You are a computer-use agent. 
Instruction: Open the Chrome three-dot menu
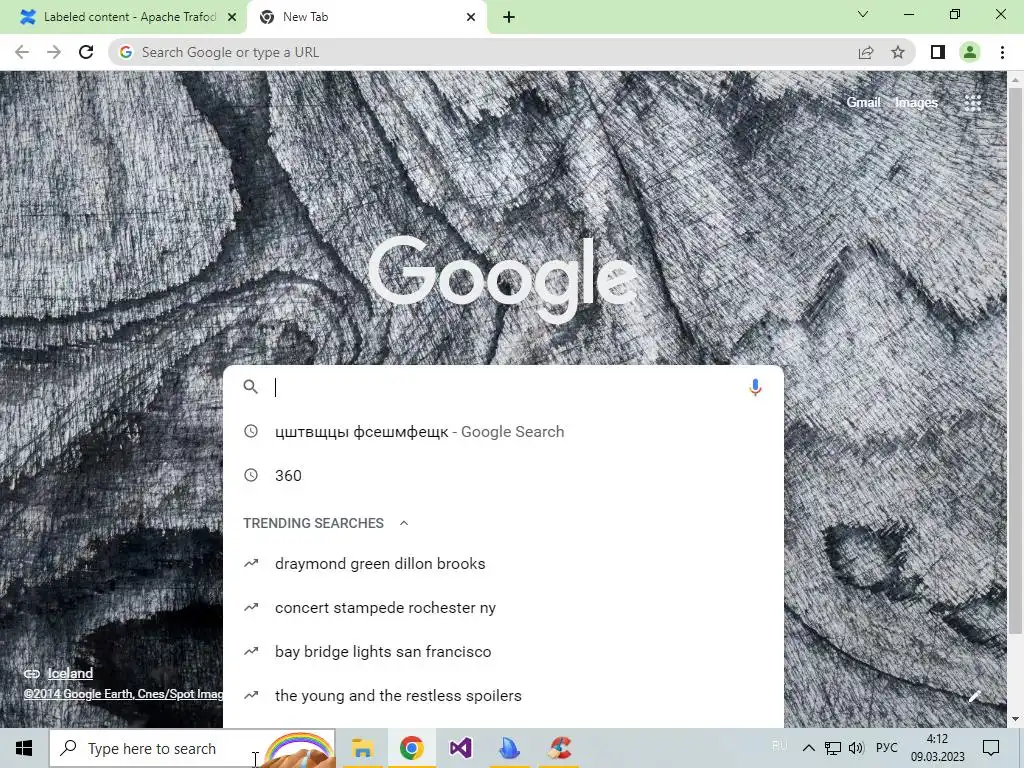(1002, 52)
